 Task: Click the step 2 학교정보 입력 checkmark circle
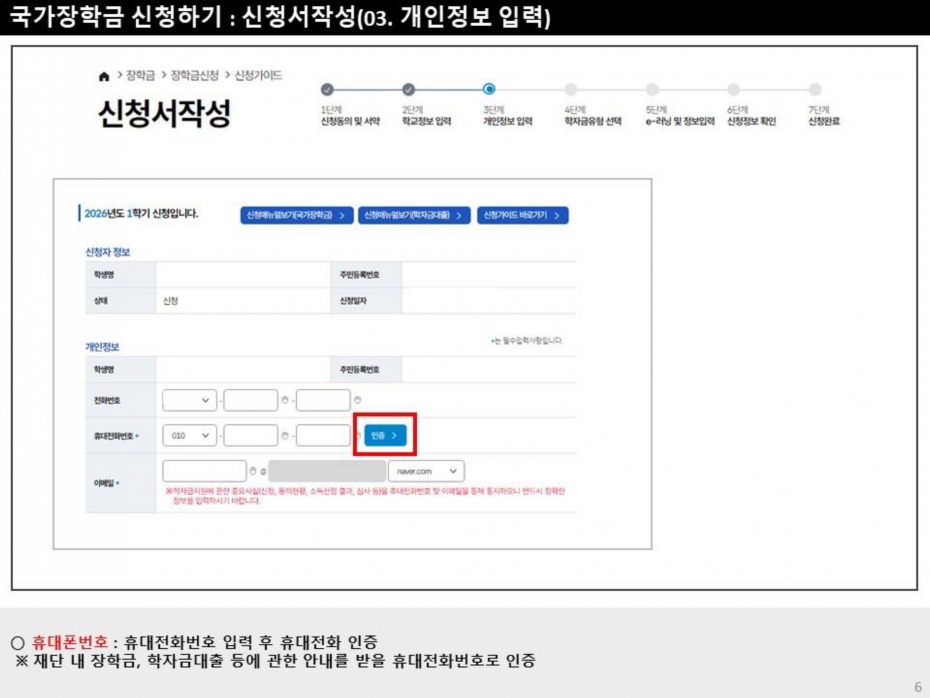[x=408, y=89]
